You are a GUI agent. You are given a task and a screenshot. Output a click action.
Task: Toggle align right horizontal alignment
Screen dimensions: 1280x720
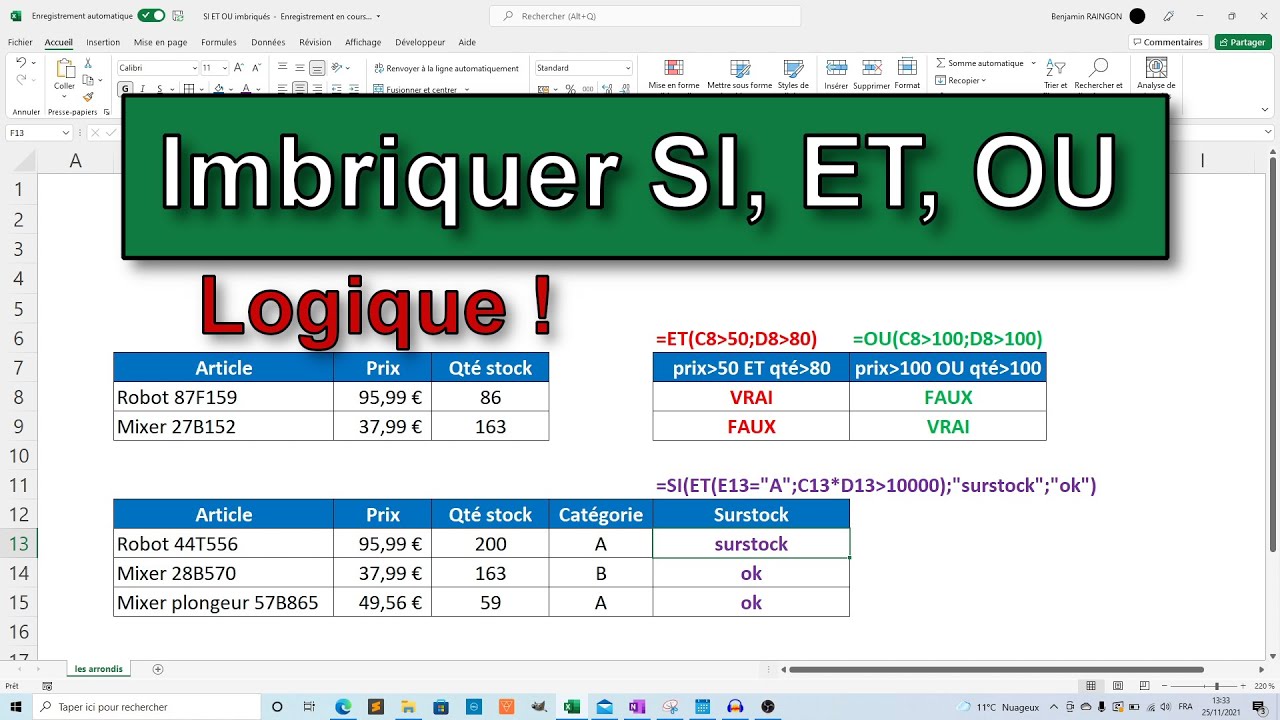(x=317, y=89)
